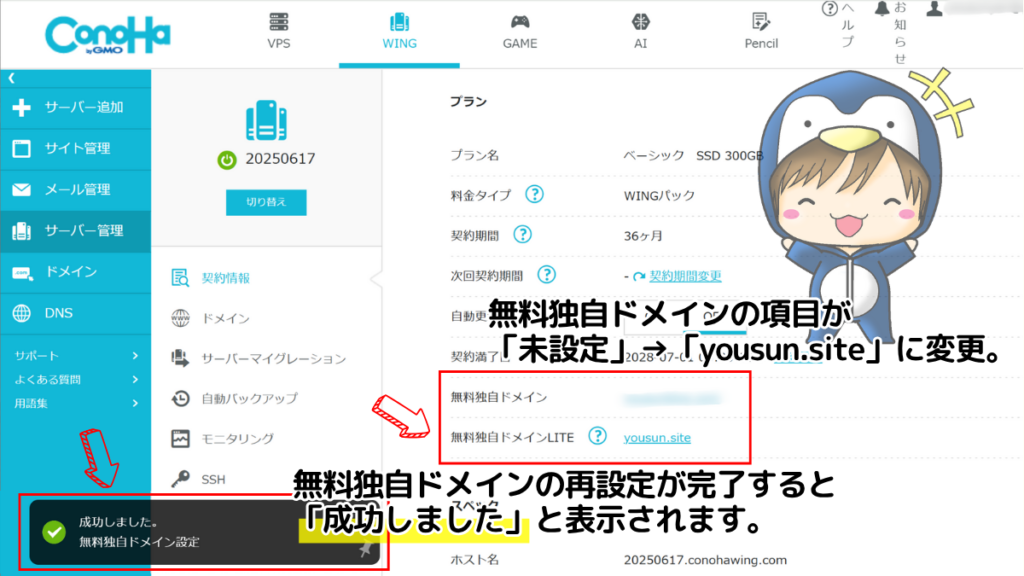Click the success checkmark icon
This screenshot has width=1024, height=576.
(54, 532)
